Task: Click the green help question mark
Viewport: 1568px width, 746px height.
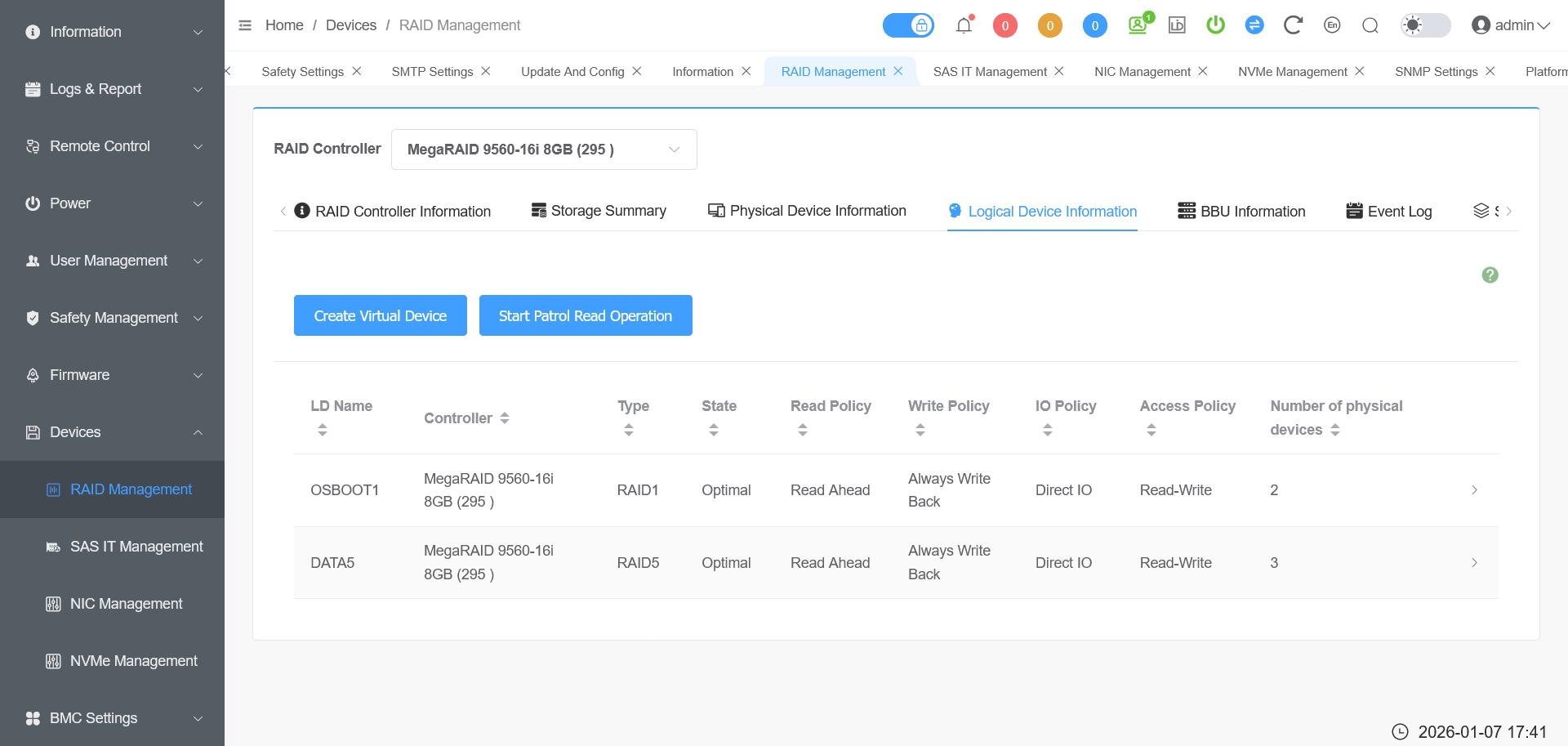Action: click(x=1490, y=275)
